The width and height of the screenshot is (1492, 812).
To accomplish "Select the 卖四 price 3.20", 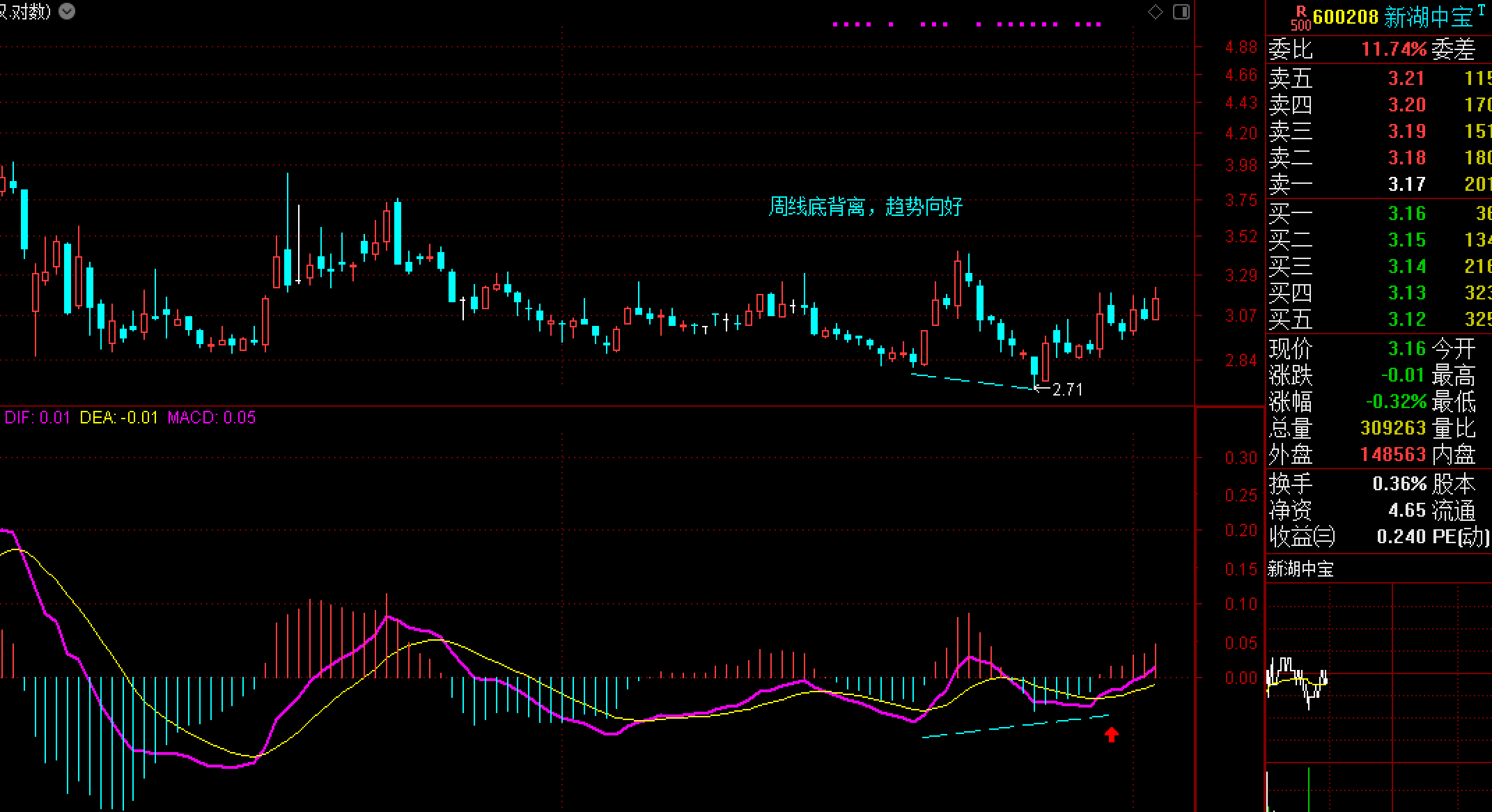I will coord(1407,105).
